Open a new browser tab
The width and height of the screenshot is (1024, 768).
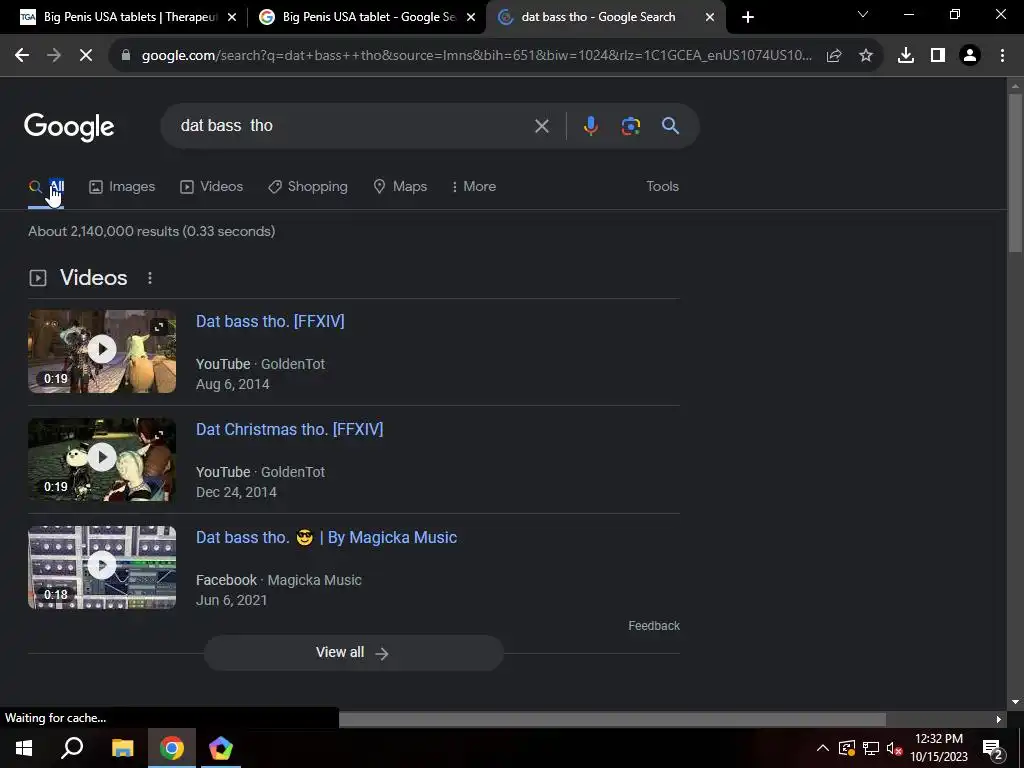point(748,17)
